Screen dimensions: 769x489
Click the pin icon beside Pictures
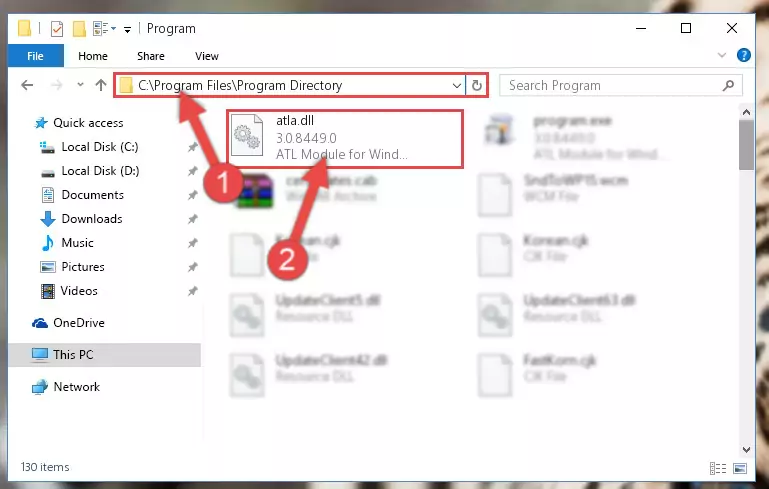tap(192, 267)
